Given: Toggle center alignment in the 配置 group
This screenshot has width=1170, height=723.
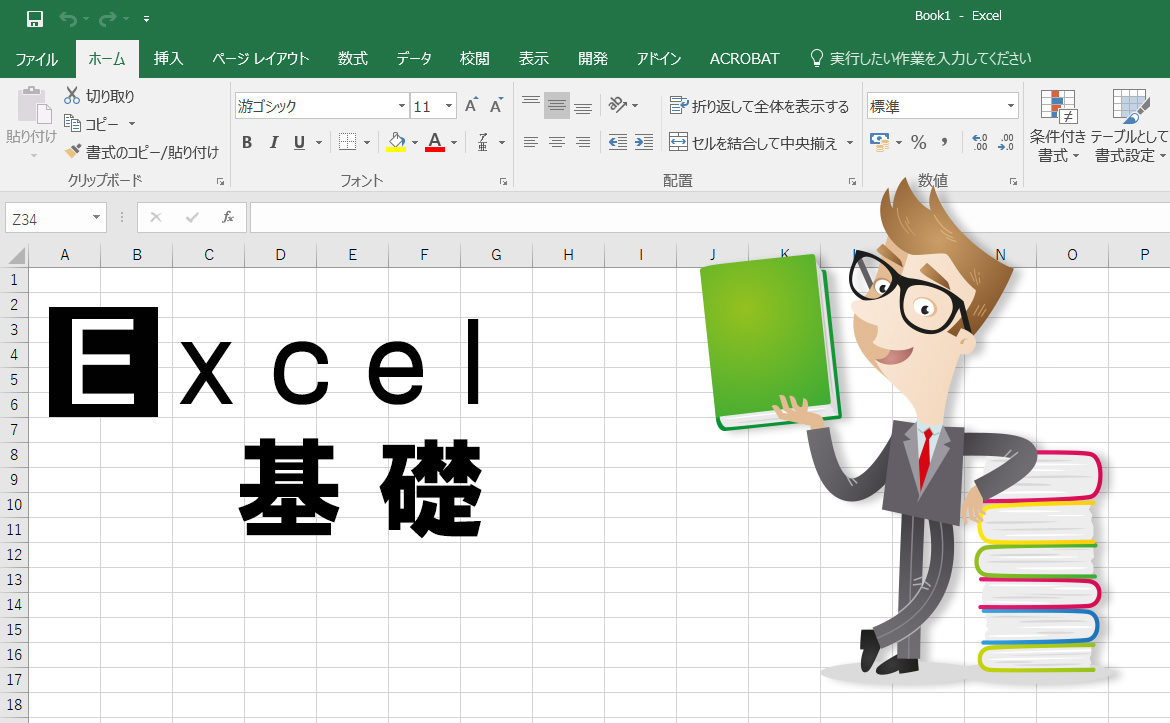Looking at the screenshot, I should pyautogui.click(x=555, y=142).
